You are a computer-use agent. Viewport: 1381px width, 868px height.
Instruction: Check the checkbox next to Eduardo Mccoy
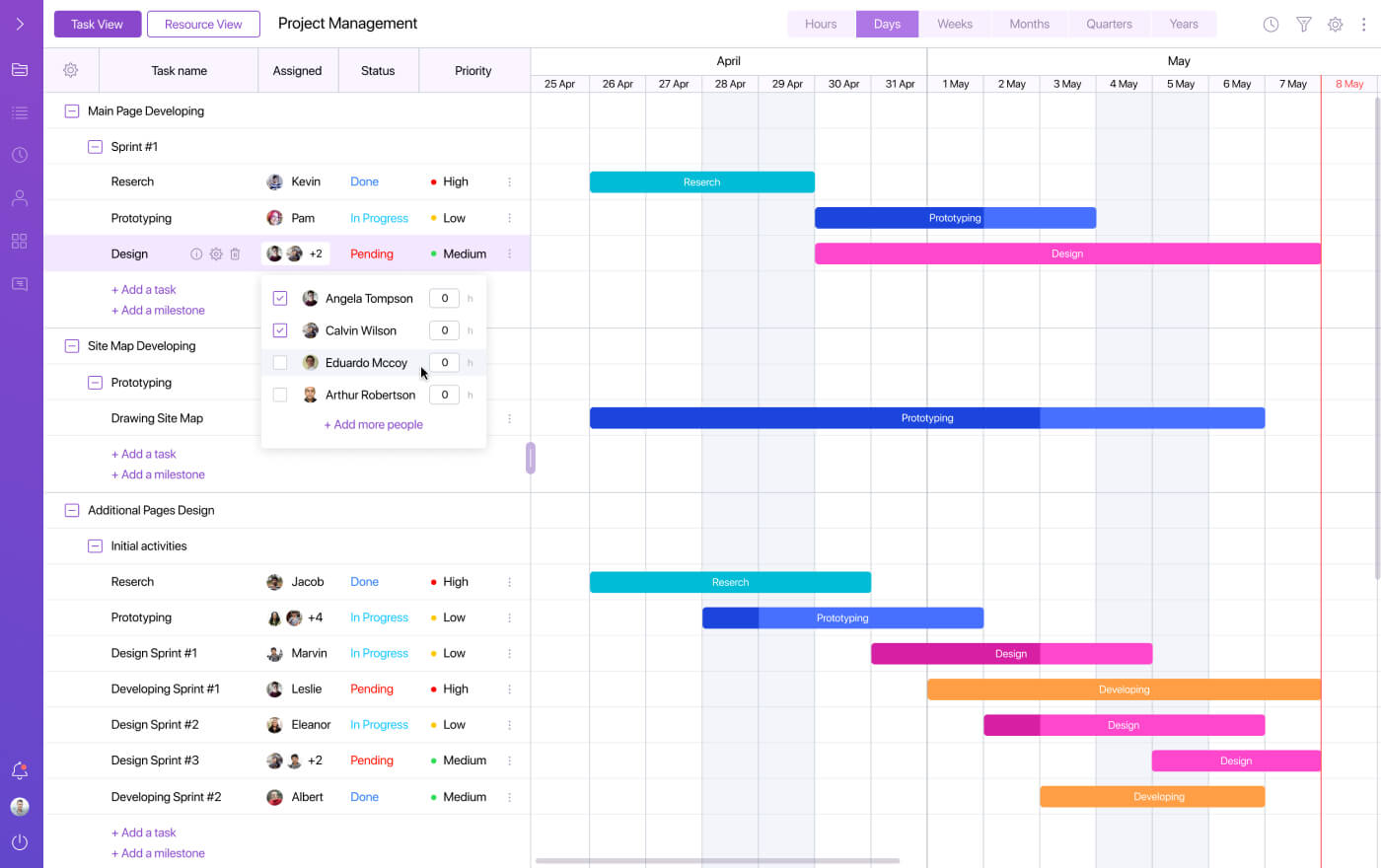click(279, 362)
